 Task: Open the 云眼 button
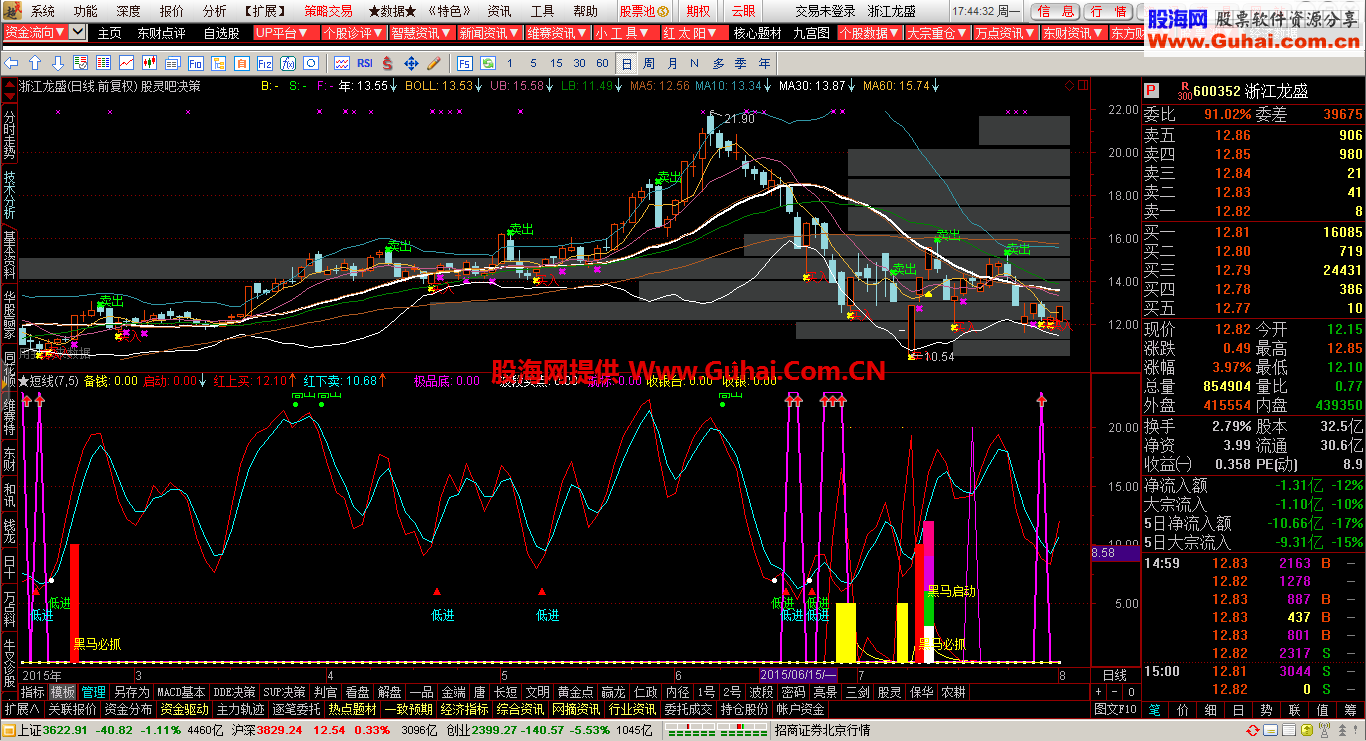pos(743,11)
